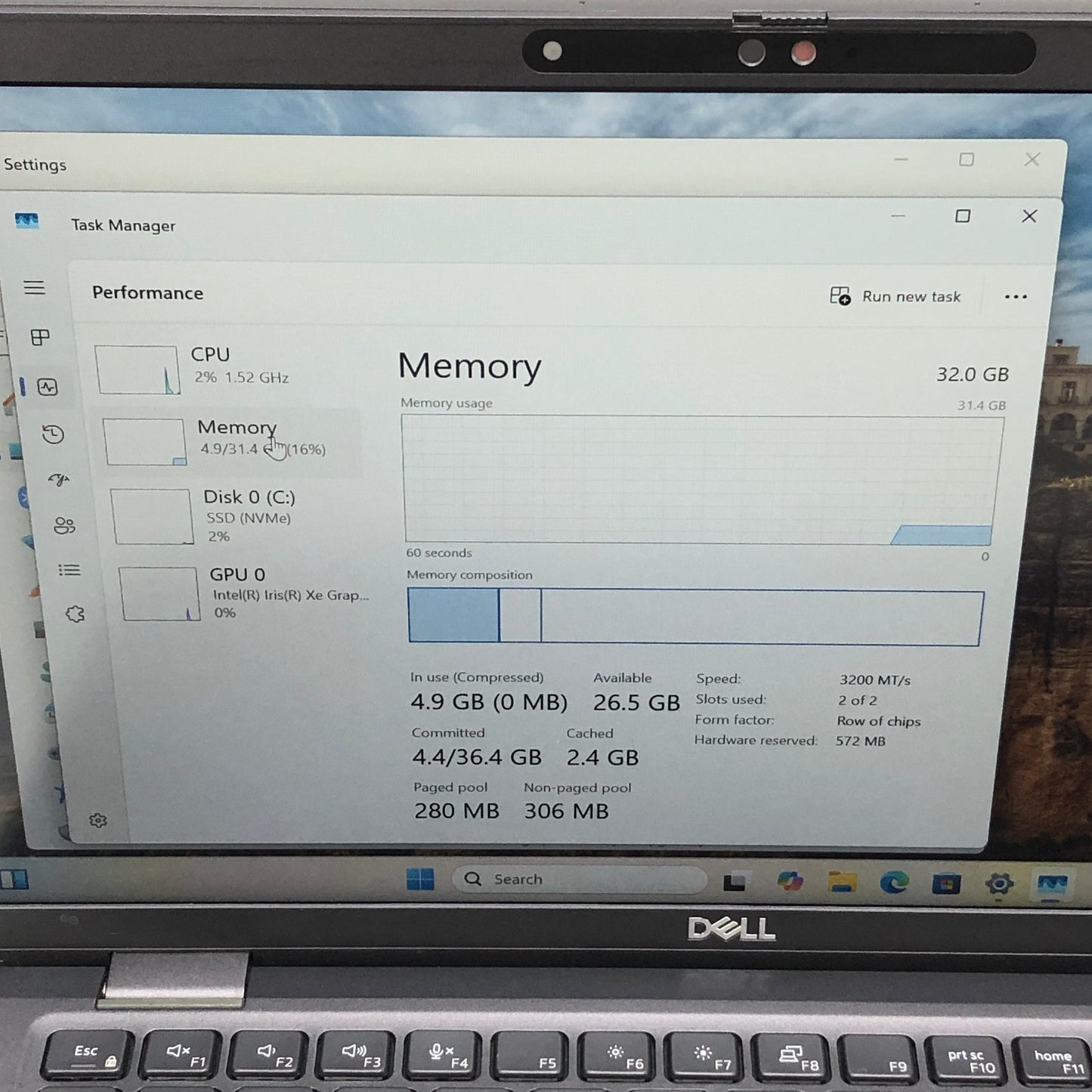1092x1092 pixels.
Task: Open the hamburger navigation menu
Action: pos(34,288)
